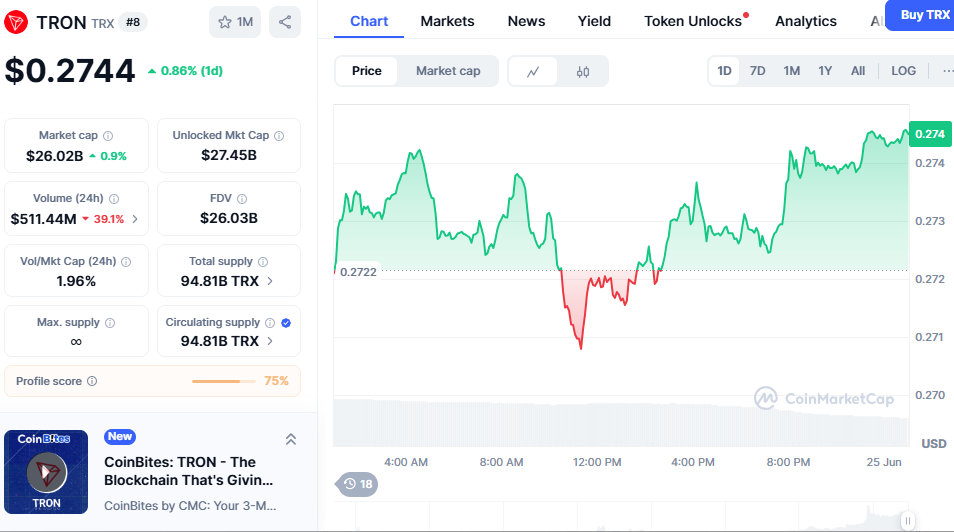This screenshot has height=532, width=954.
Task: Click the 75% profile score value
Action: (x=276, y=381)
